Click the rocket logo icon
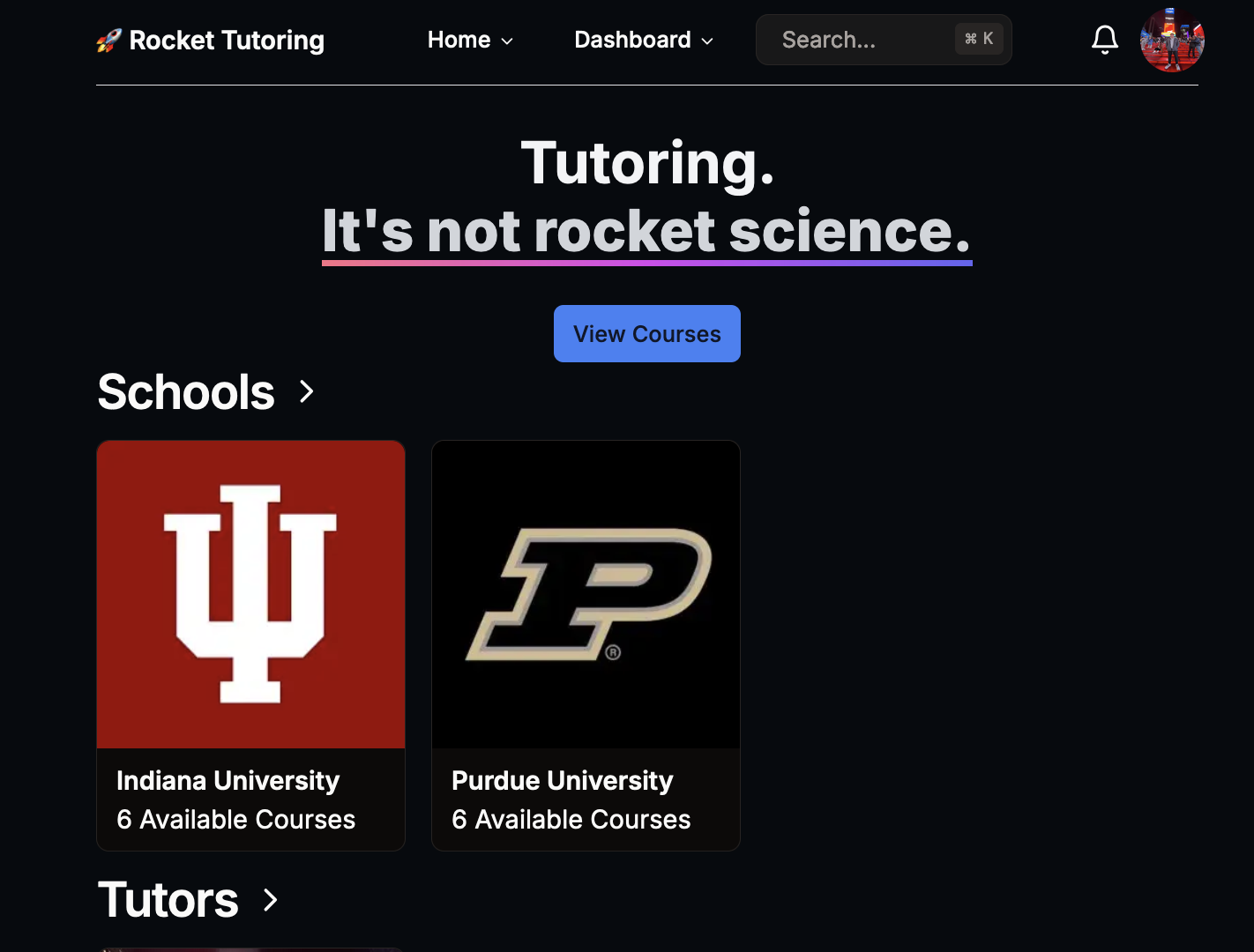 109,41
